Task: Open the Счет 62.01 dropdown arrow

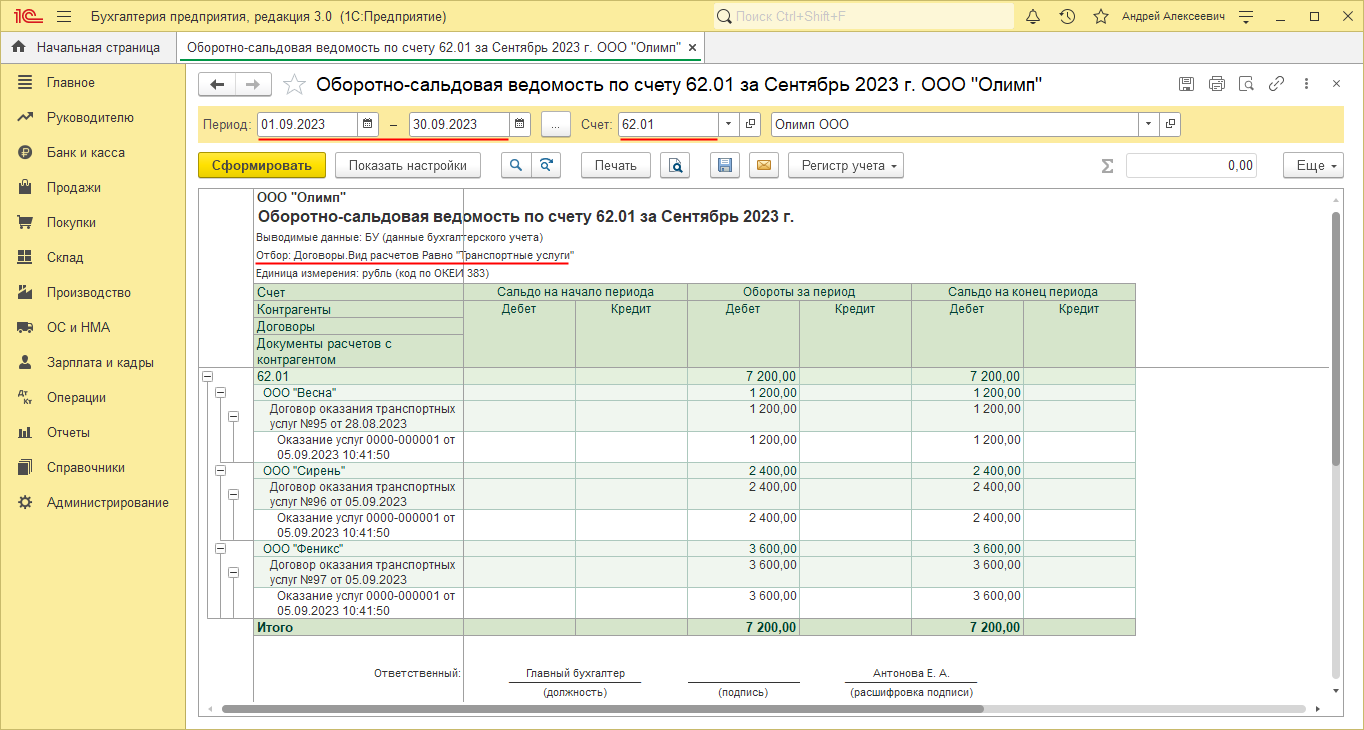Action: 728,124
